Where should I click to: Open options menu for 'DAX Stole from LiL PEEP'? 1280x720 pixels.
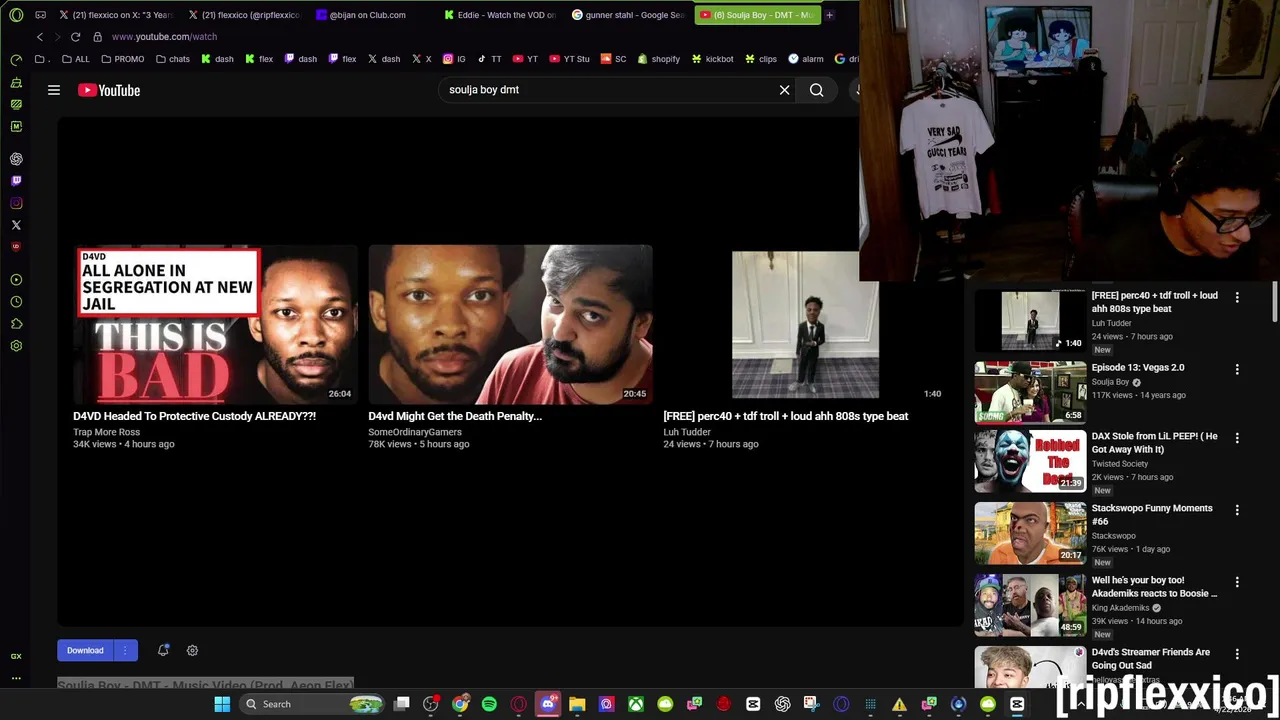click(x=1237, y=438)
